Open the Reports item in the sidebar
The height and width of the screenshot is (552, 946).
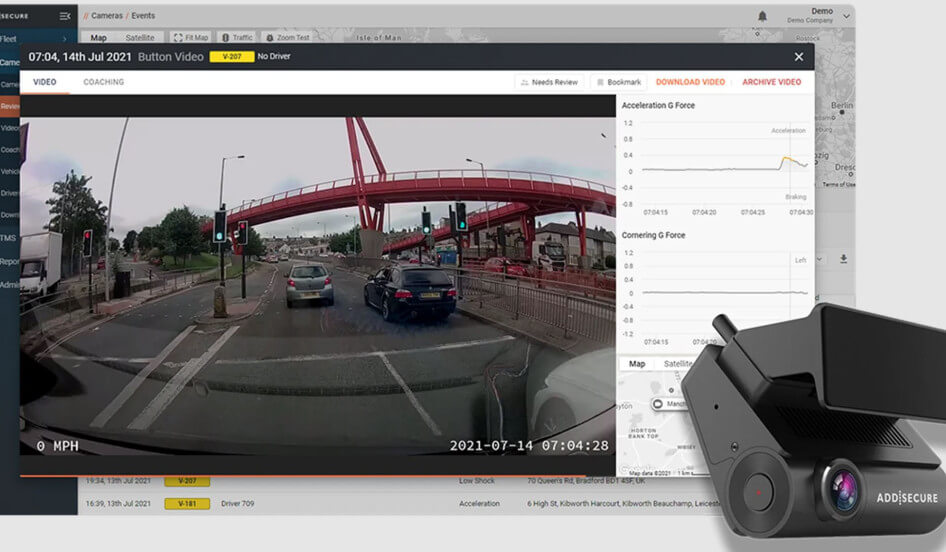(10, 261)
